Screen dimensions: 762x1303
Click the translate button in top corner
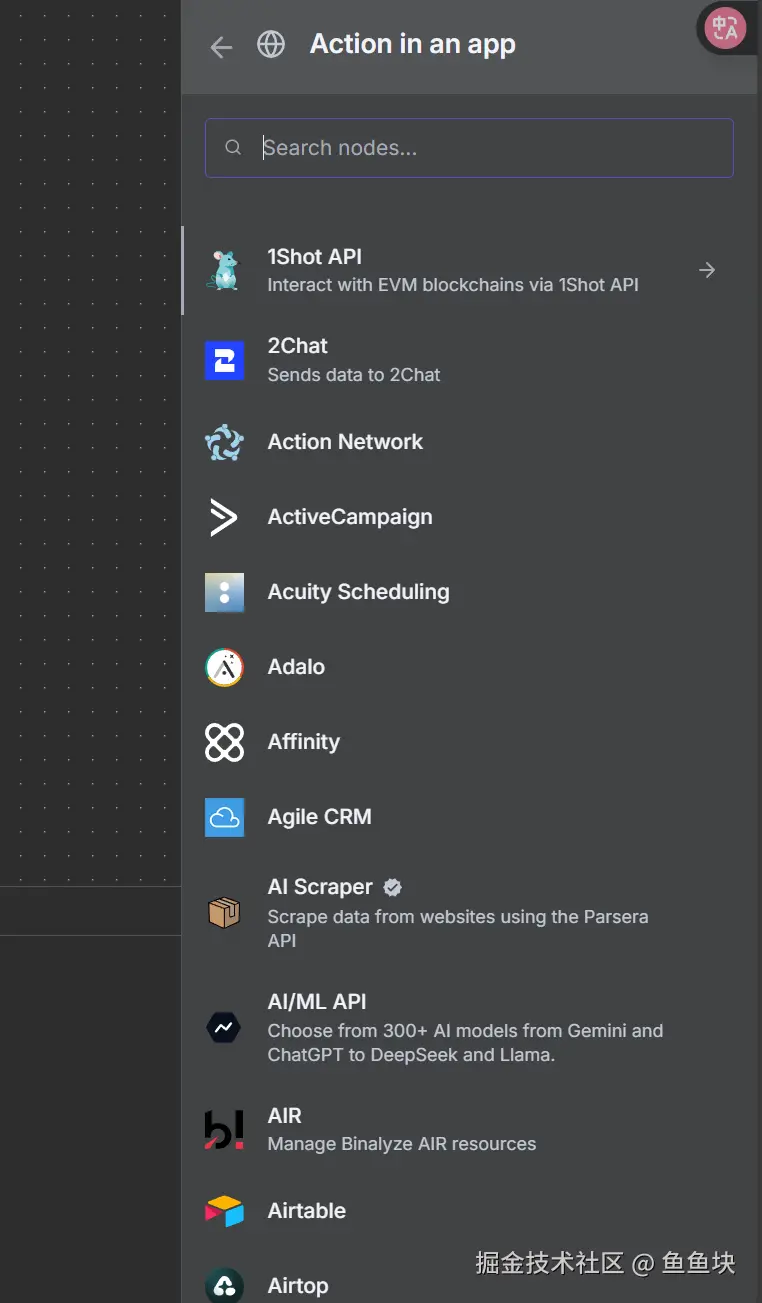pyautogui.click(x=725, y=28)
